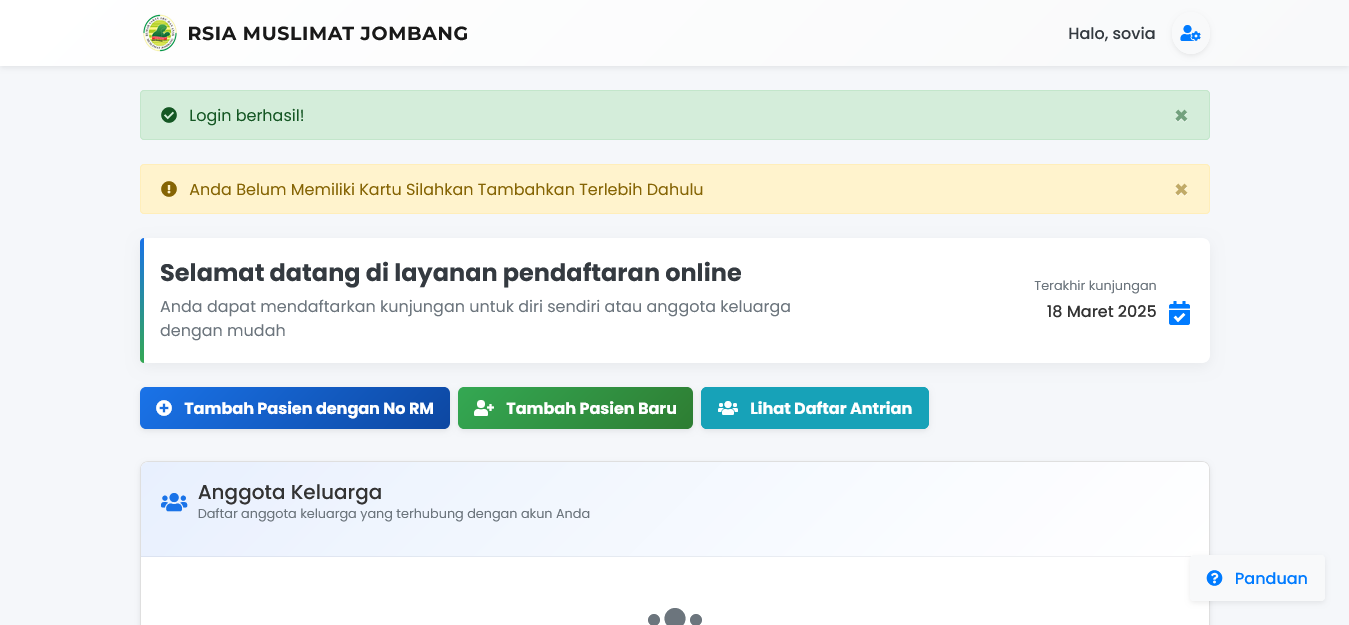Click the person-add icon on Tambah Pasien Baru
Screen dimensions: 1349x625
[486, 408]
